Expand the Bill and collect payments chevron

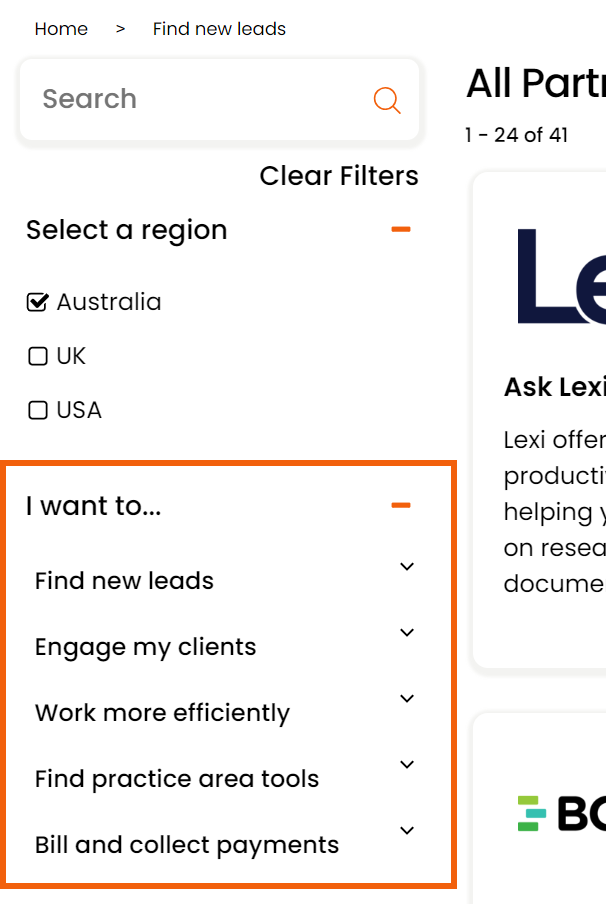(407, 831)
